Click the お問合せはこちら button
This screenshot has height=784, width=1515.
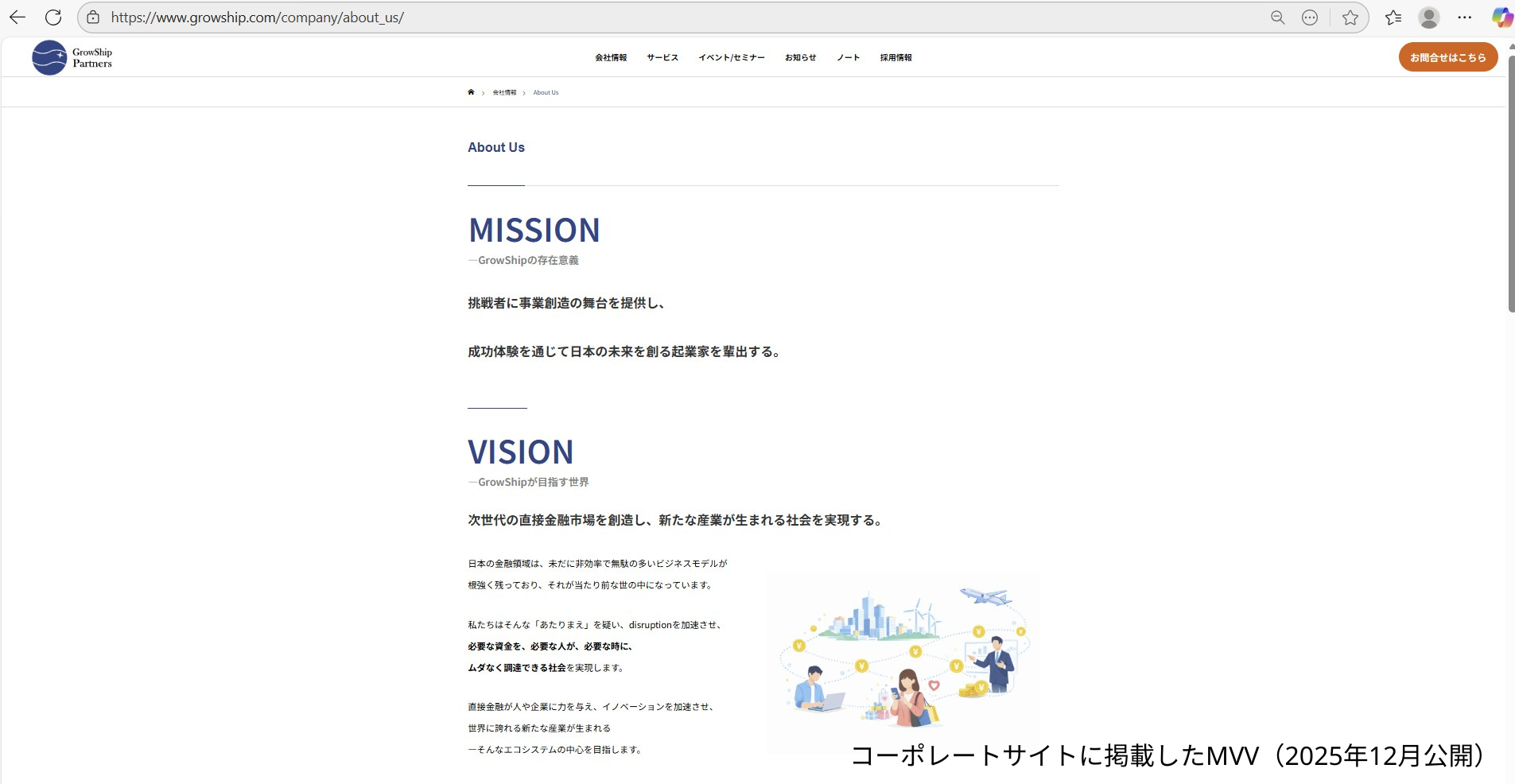click(x=1448, y=57)
